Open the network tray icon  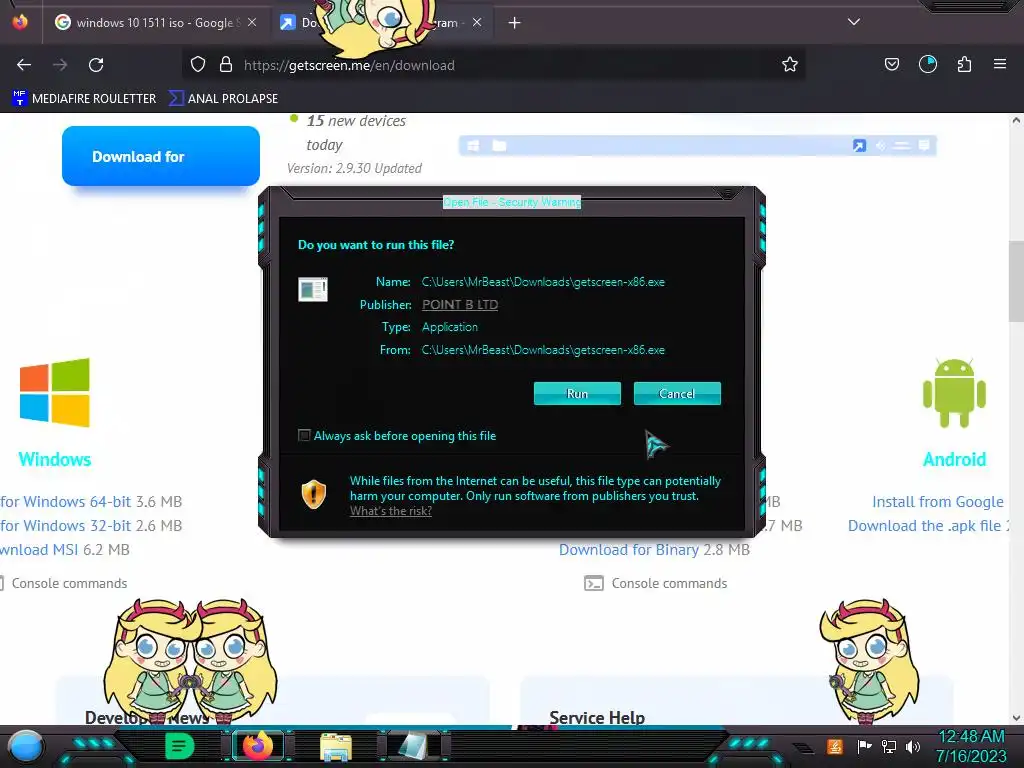pyautogui.click(x=889, y=746)
